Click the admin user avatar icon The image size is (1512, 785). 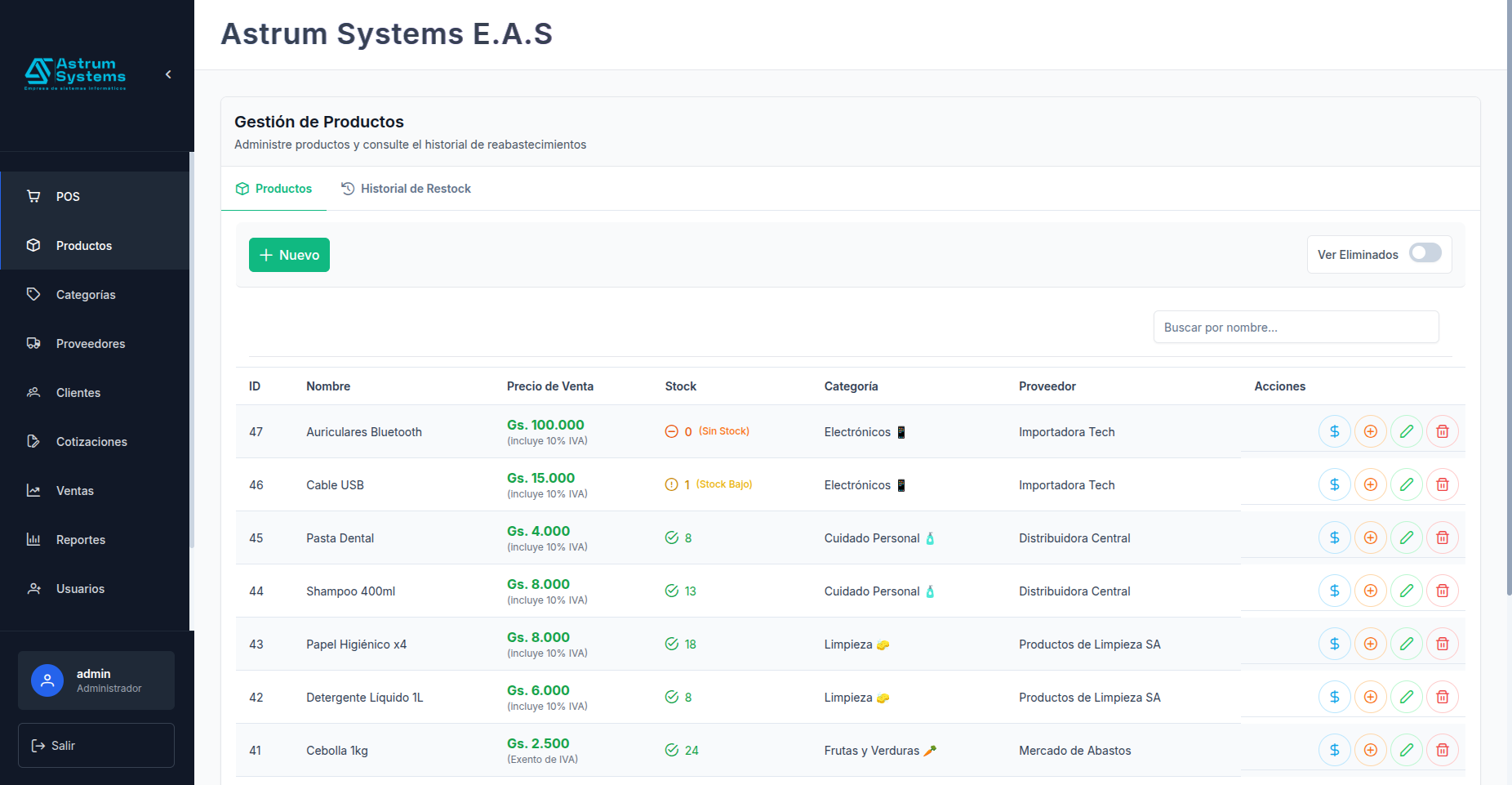(x=47, y=680)
